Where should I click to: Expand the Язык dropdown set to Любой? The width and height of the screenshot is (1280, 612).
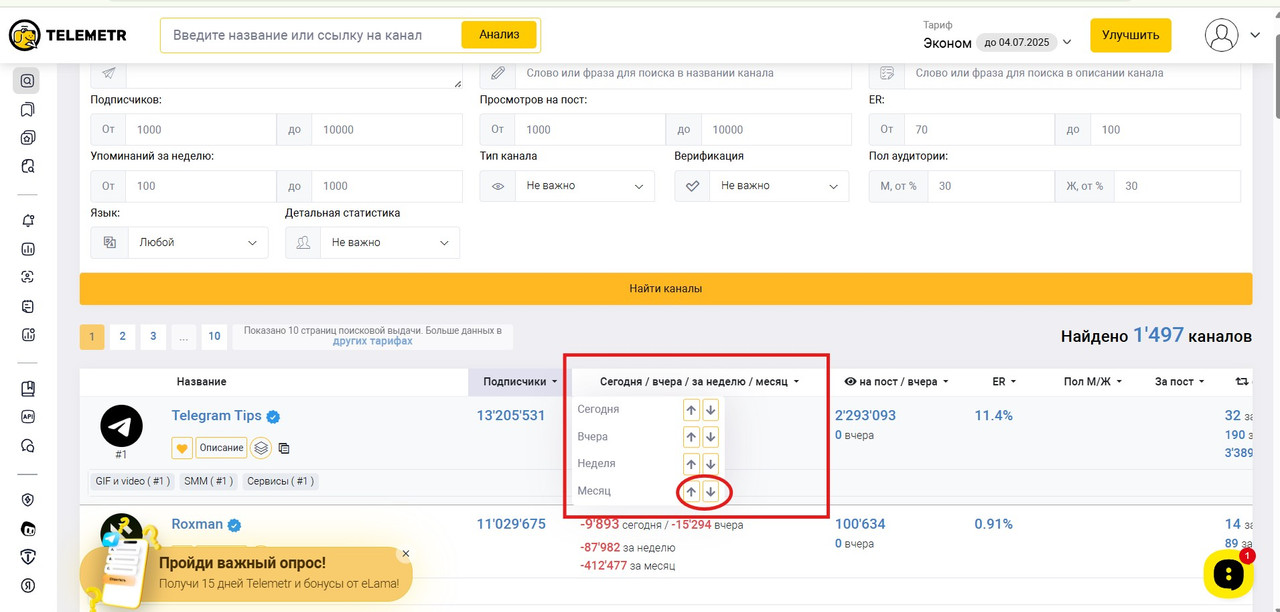(180, 243)
